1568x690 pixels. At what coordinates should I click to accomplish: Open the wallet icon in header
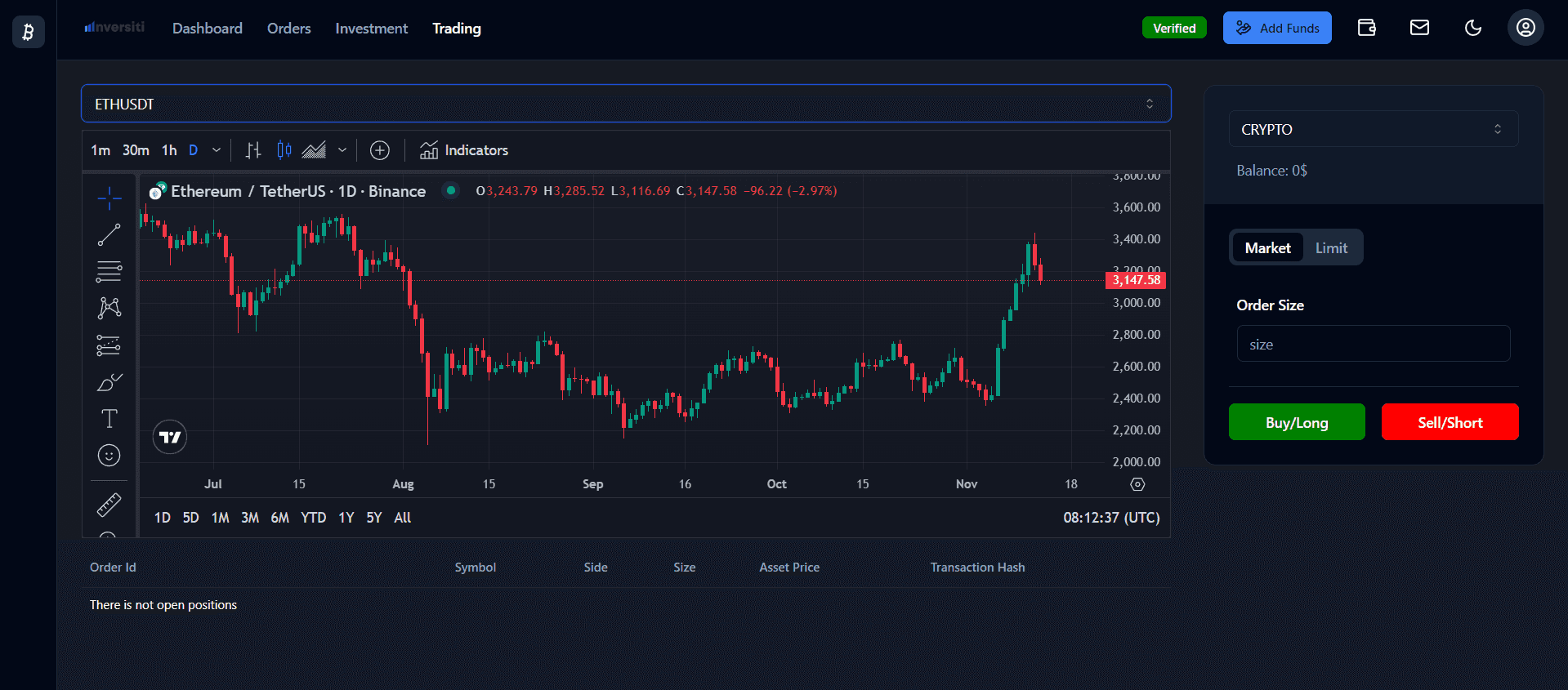click(x=1367, y=28)
